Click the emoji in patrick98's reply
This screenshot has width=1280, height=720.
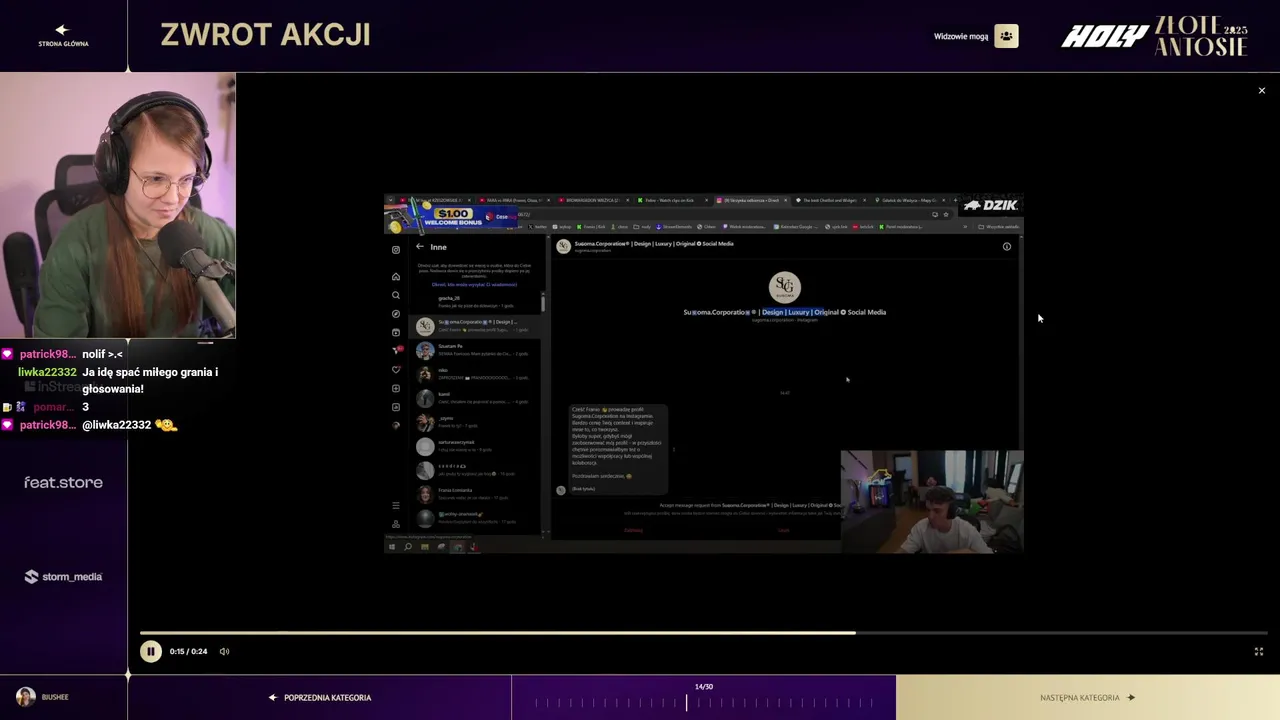[166, 425]
